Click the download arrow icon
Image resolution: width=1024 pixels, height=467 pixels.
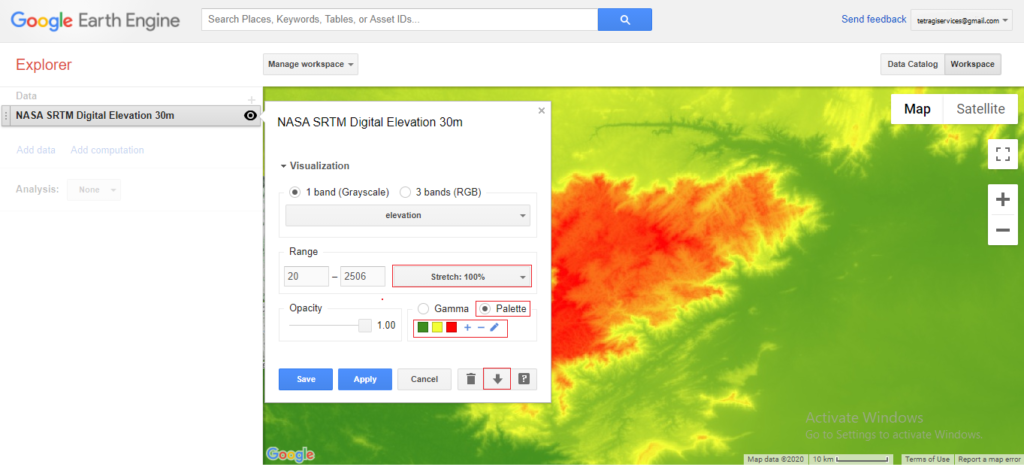(x=497, y=379)
